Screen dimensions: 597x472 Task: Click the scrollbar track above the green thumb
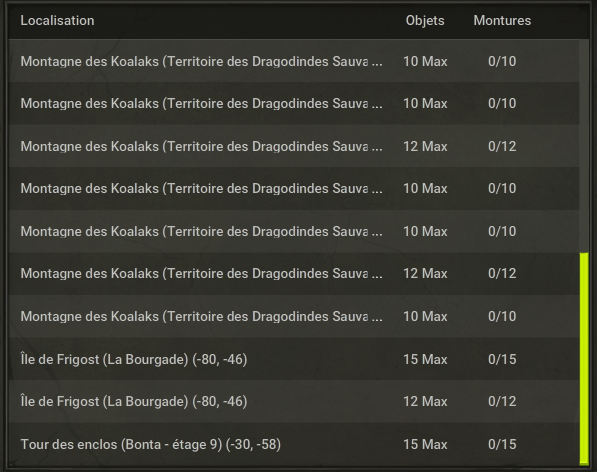coord(584,146)
